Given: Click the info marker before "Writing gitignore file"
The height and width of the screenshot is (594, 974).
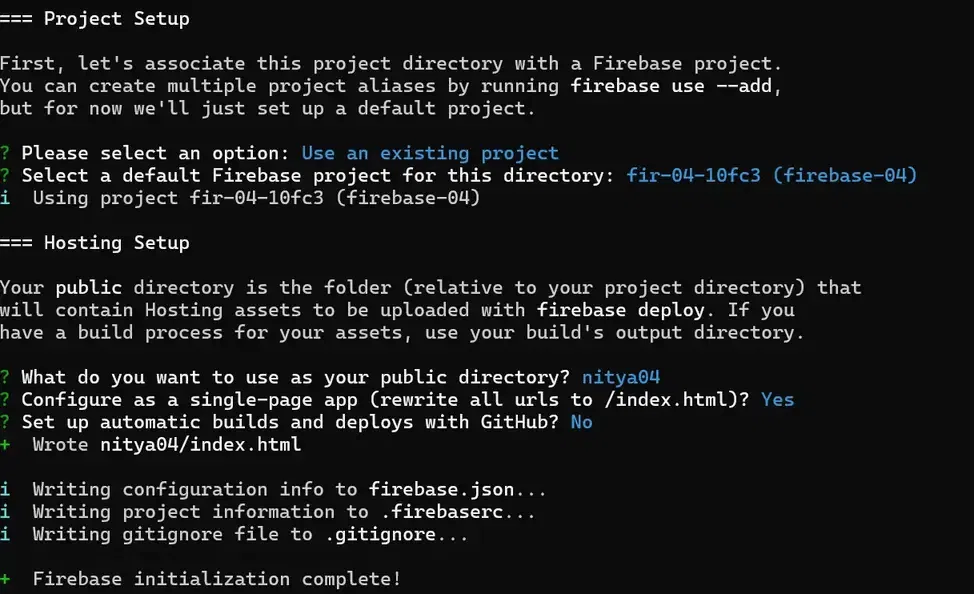Looking at the screenshot, I should (x=5, y=534).
